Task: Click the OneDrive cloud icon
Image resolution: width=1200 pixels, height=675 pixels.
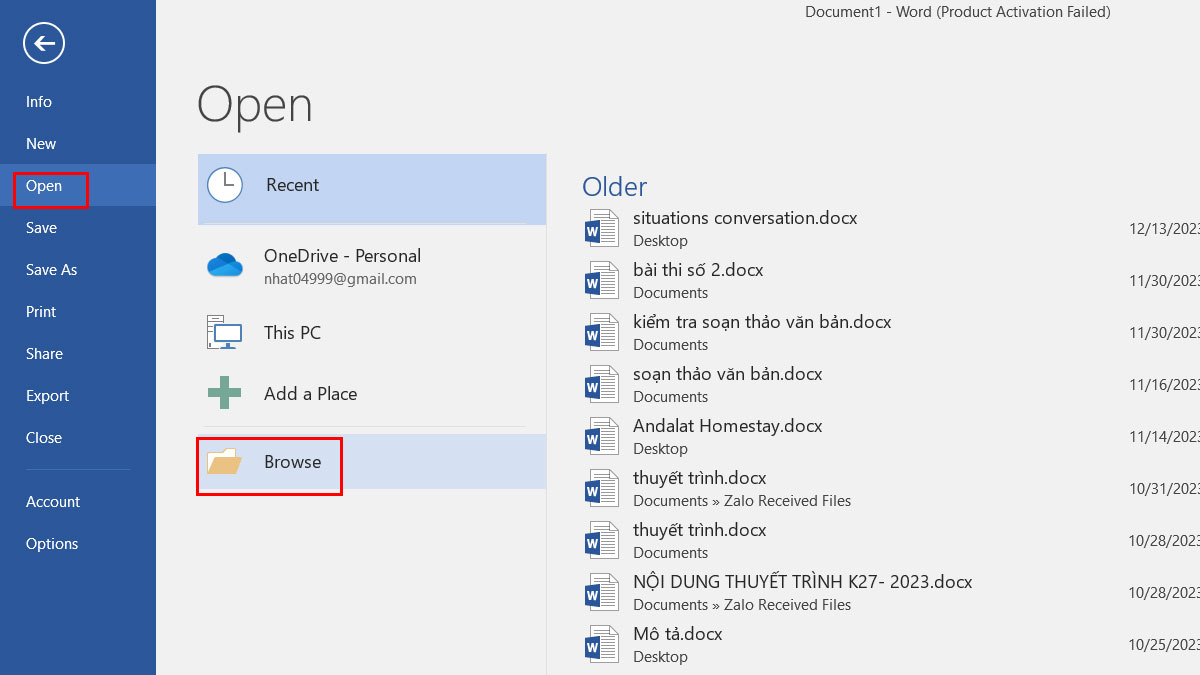Action: (x=225, y=266)
